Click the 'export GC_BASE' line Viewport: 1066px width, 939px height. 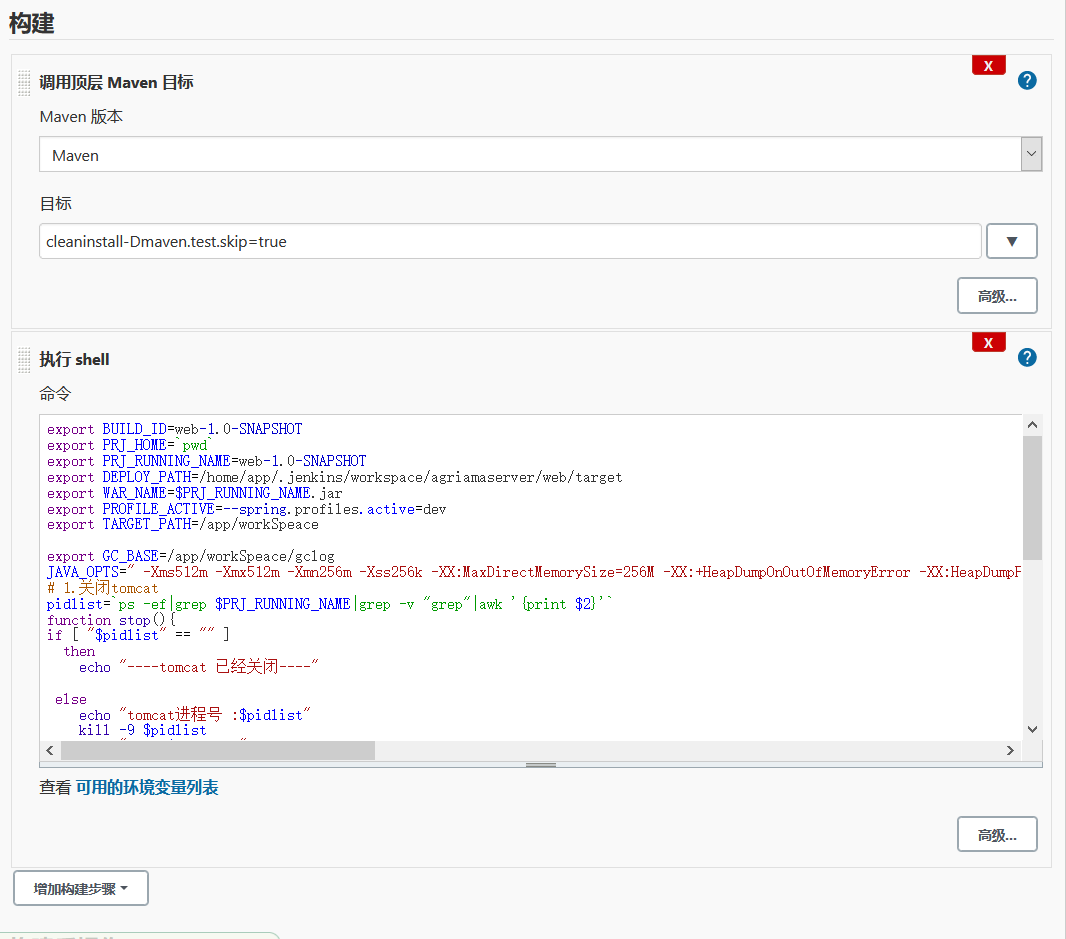[190, 556]
